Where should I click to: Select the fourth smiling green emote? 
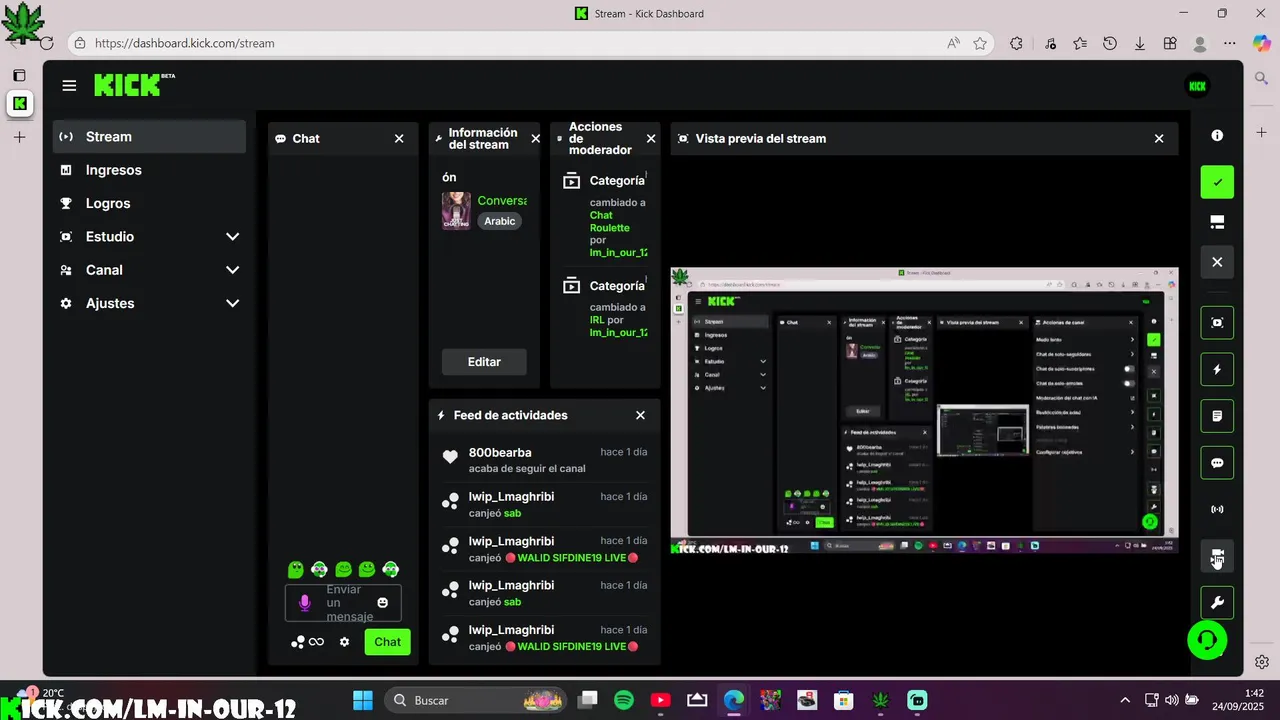click(367, 569)
